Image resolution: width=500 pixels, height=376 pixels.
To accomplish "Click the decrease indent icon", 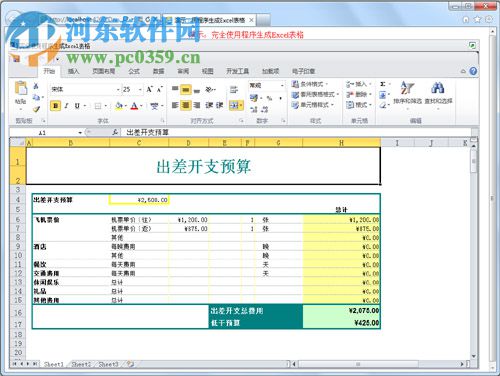I will click(x=209, y=105).
